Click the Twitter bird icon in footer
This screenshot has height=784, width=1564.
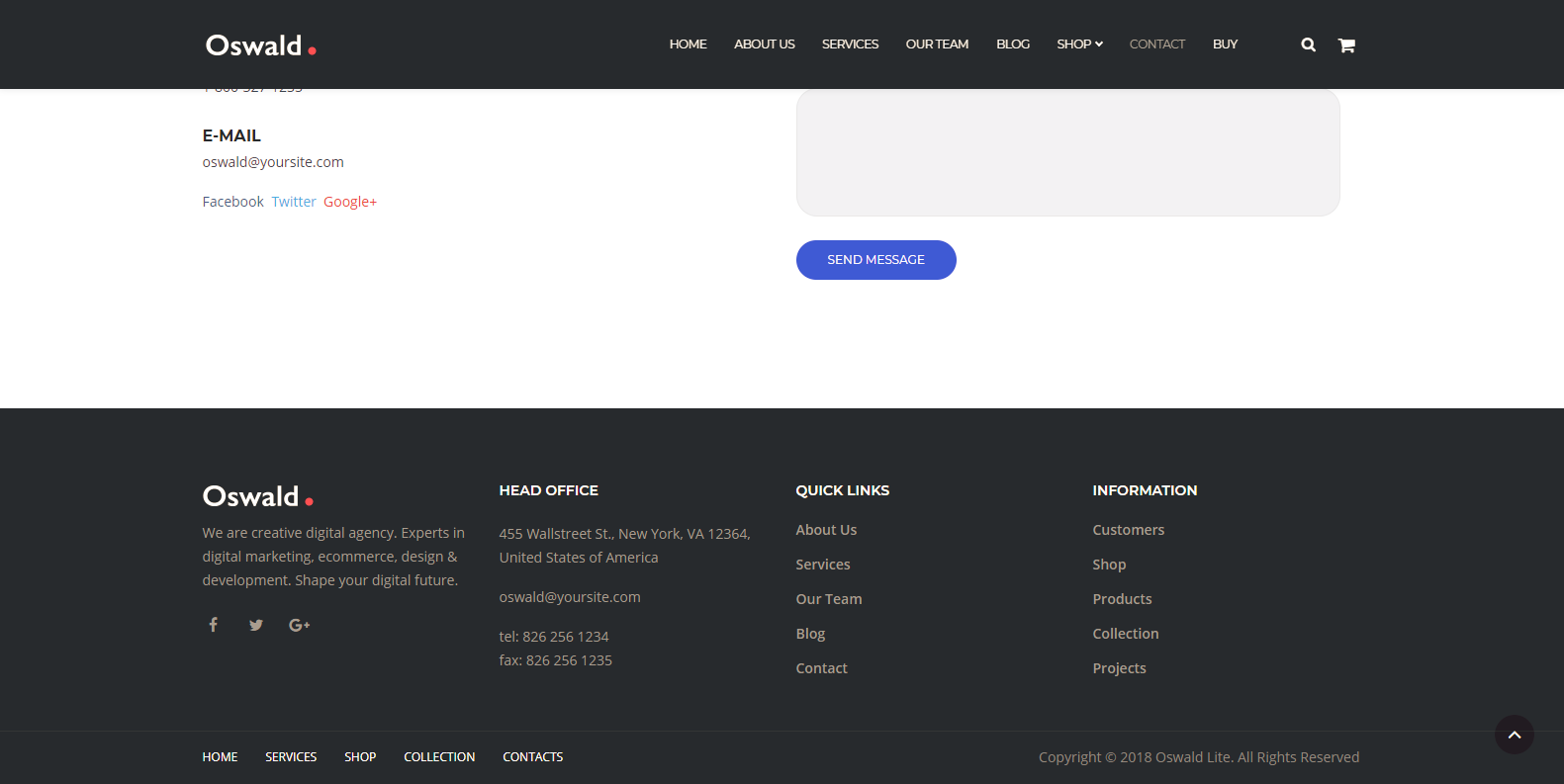256,625
